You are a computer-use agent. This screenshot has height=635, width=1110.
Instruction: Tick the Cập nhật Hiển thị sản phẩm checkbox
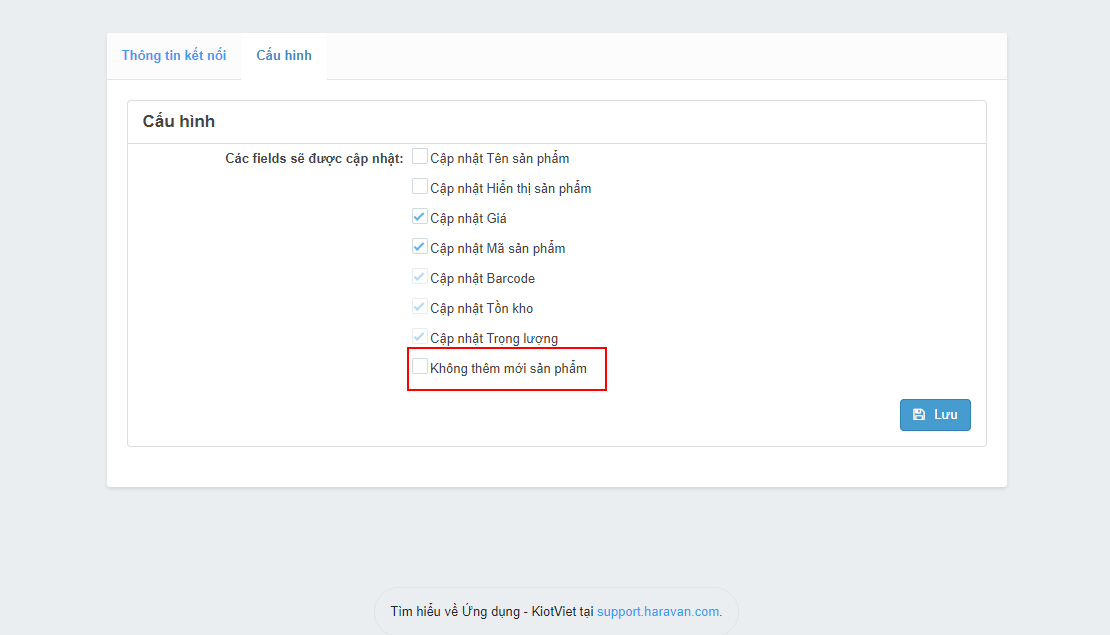point(420,187)
